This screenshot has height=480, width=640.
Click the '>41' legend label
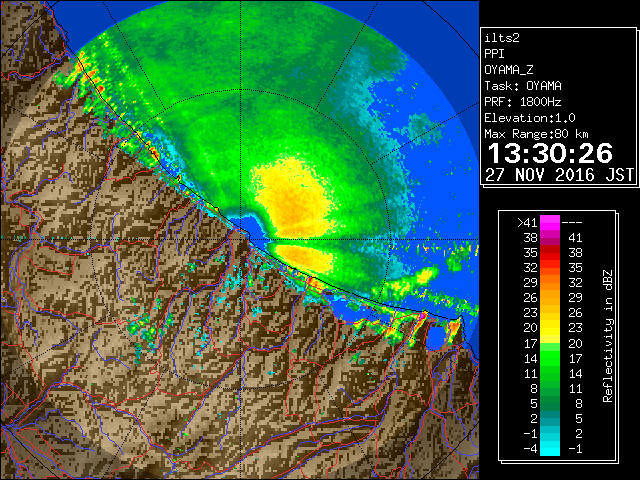pos(527,223)
